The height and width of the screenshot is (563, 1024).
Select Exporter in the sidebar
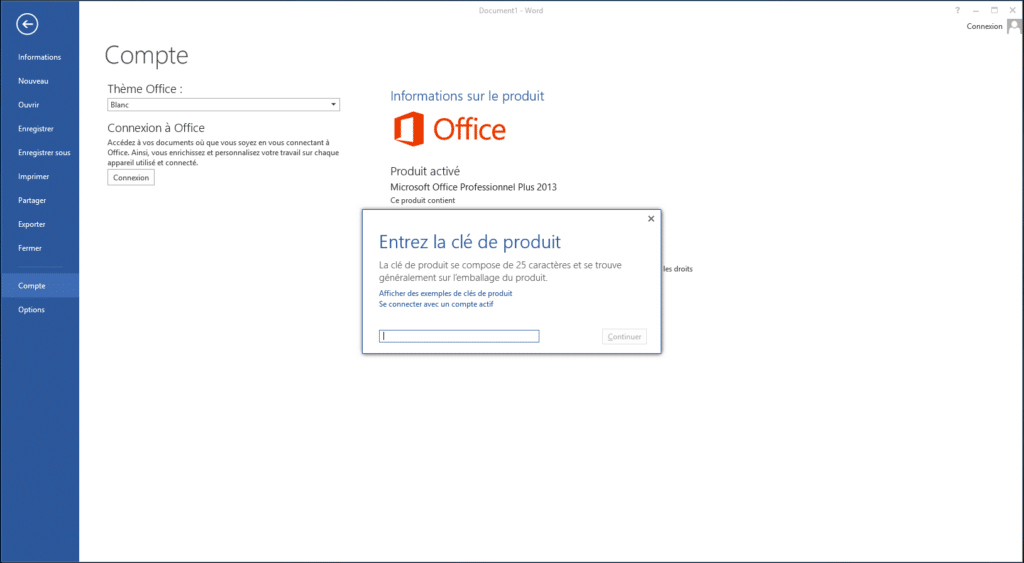32,224
